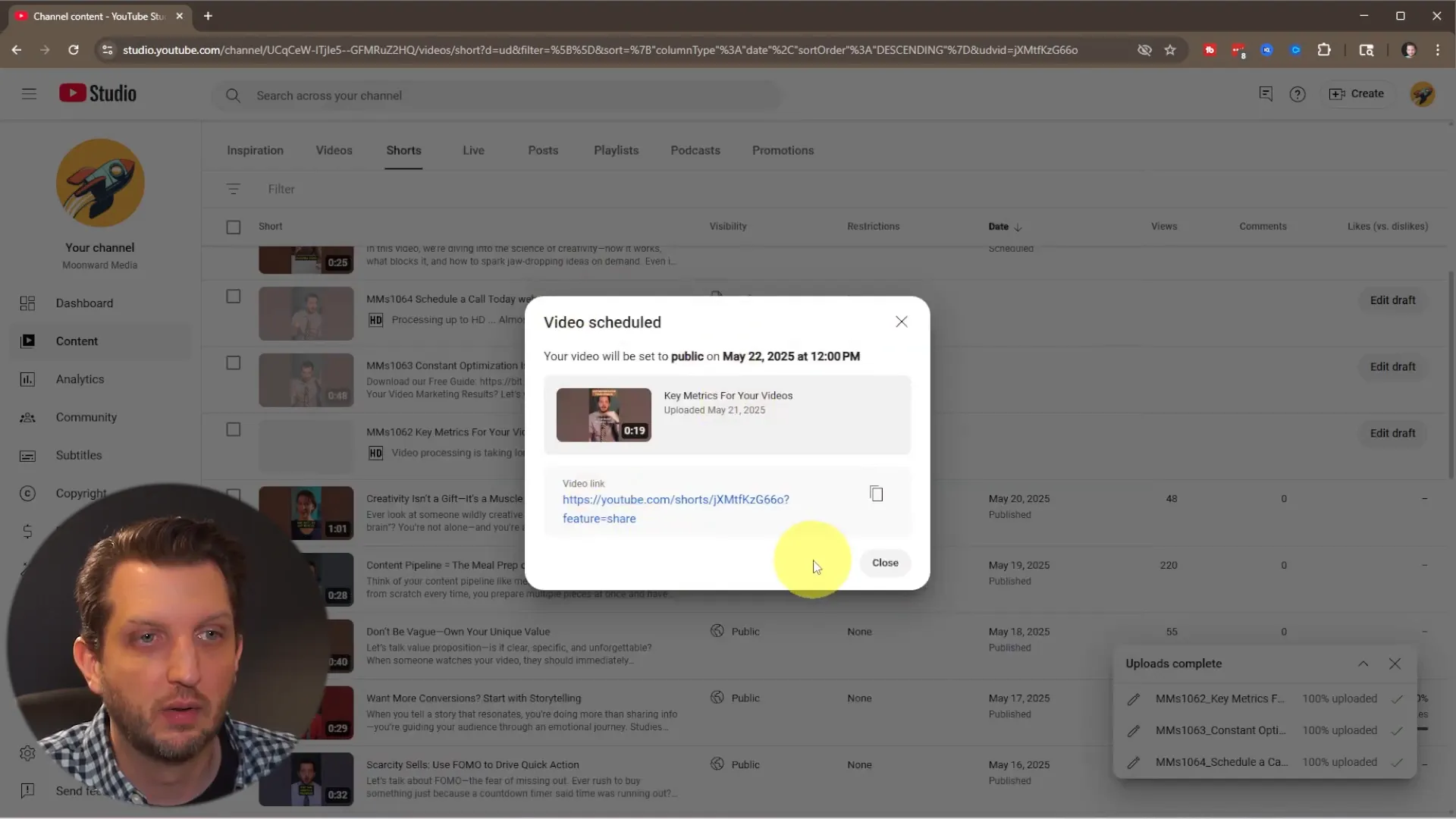Switch to the Posts tab

pyautogui.click(x=543, y=150)
